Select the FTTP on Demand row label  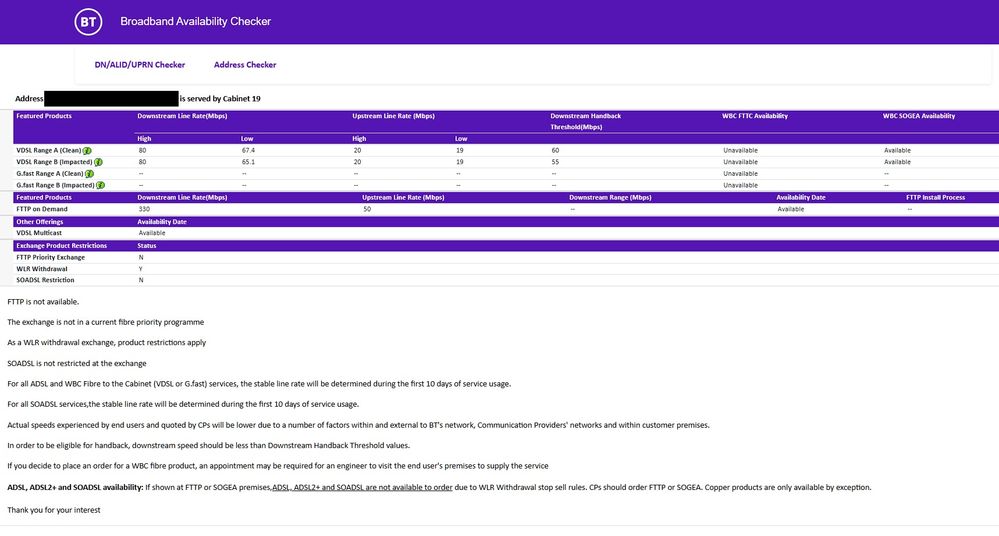pyautogui.click(x=43, y=209)
